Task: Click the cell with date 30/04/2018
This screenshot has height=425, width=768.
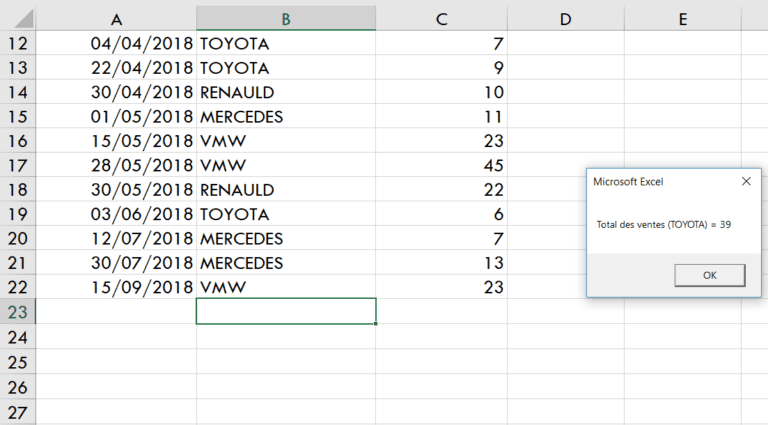Action: [x=116, y=92]
